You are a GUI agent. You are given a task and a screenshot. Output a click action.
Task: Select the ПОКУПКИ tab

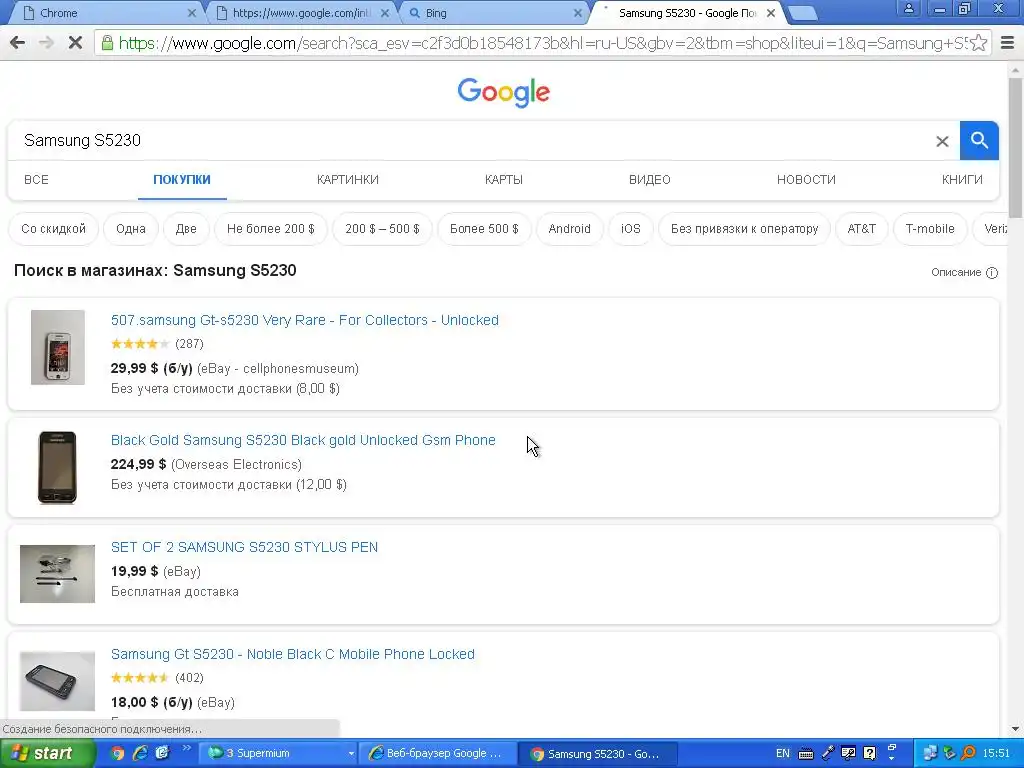pyautogui.click(x=182, y=180)
